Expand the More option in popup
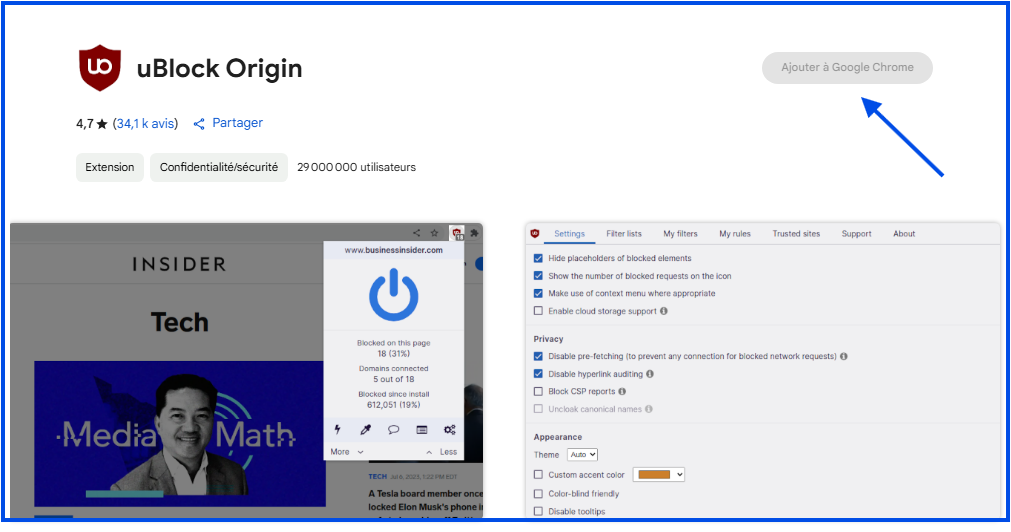The width and height of the screenshot is (1011, 532). pos(346,452)
